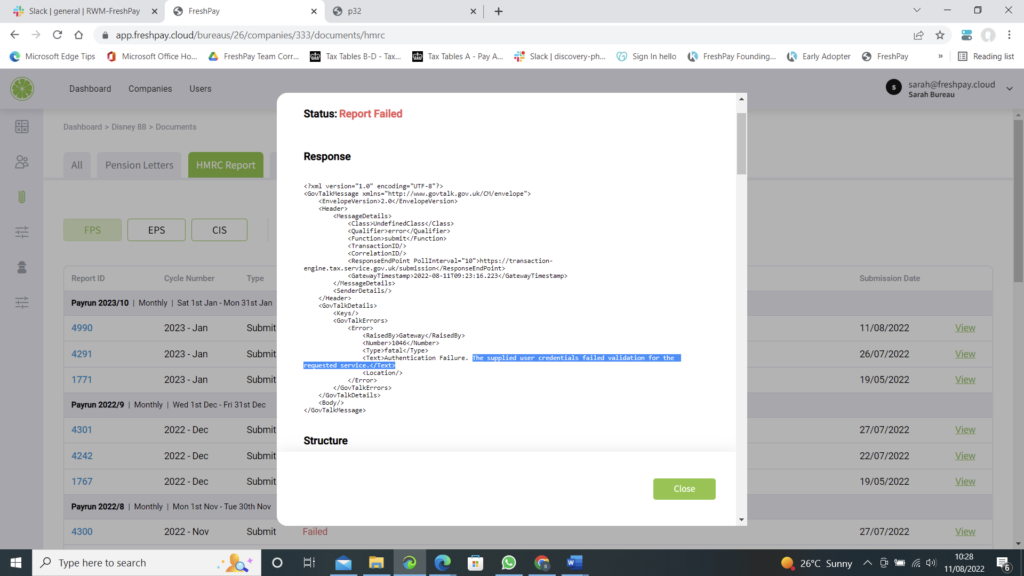Open Microsoft Store from taskbar

(x=475, y=562)
